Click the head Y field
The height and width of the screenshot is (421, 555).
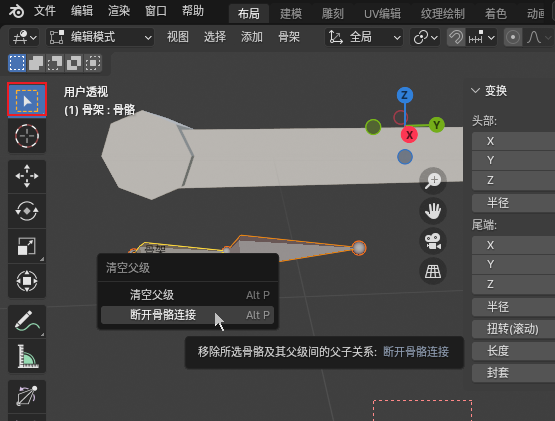(x=513, y=160)
